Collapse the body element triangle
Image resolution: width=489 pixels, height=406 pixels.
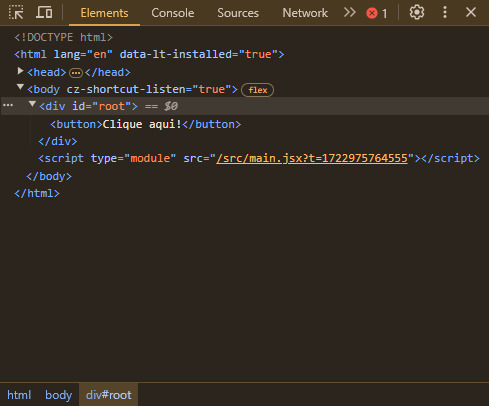[x=20, y=87]
